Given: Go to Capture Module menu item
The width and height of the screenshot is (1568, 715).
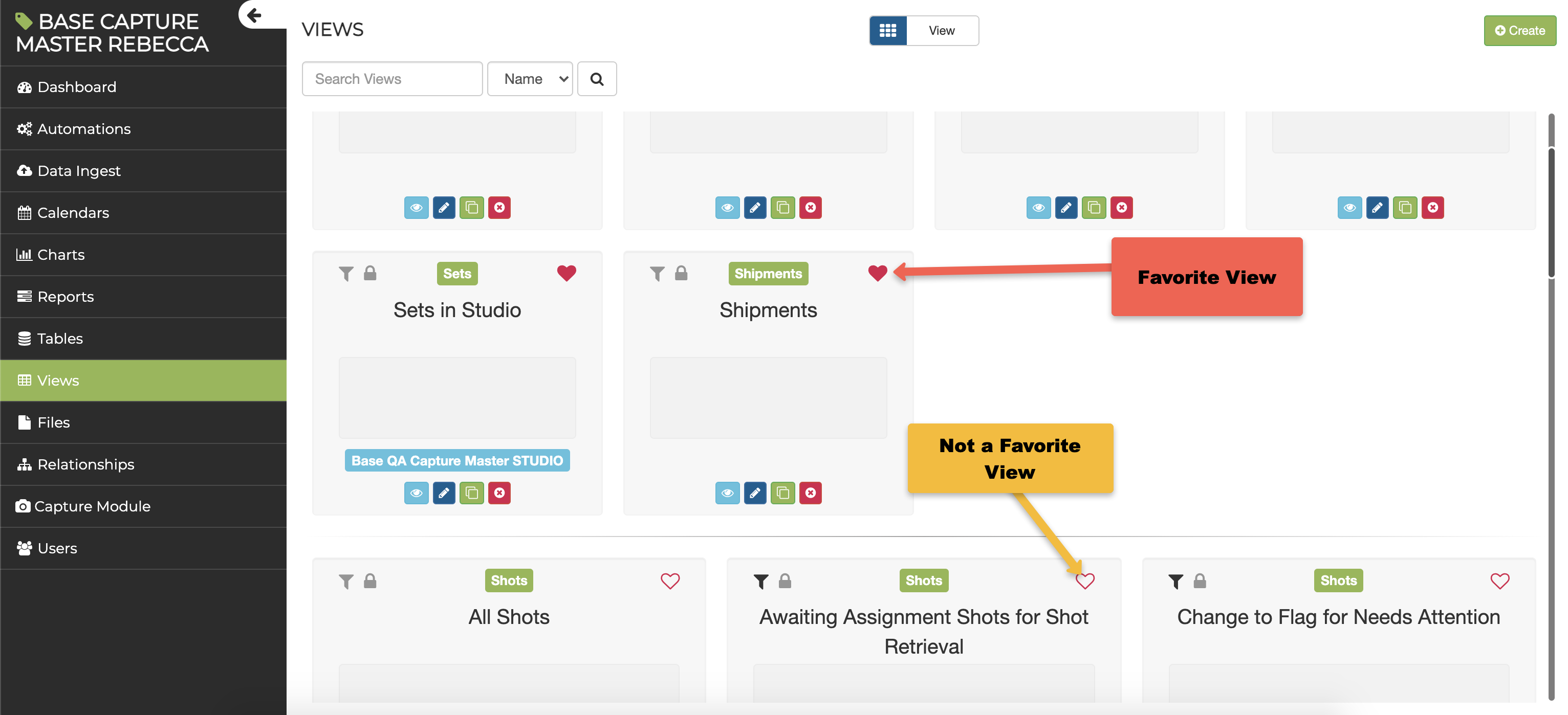Looking at the screenshot, I should point(92,506).
